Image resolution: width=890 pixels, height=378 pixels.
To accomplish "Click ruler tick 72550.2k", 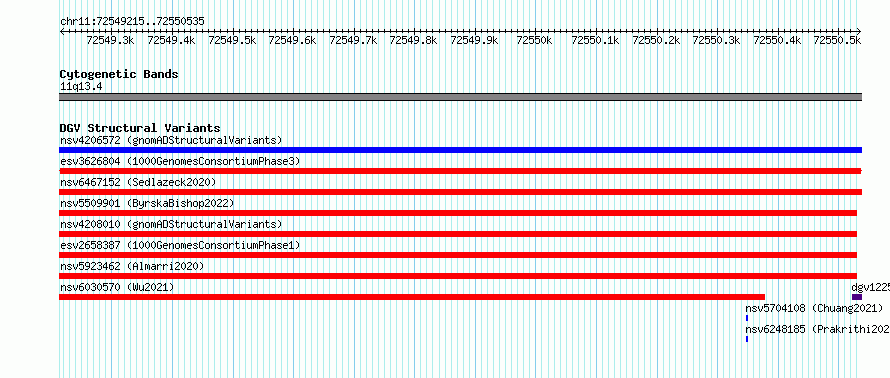I will click(656, 40).
